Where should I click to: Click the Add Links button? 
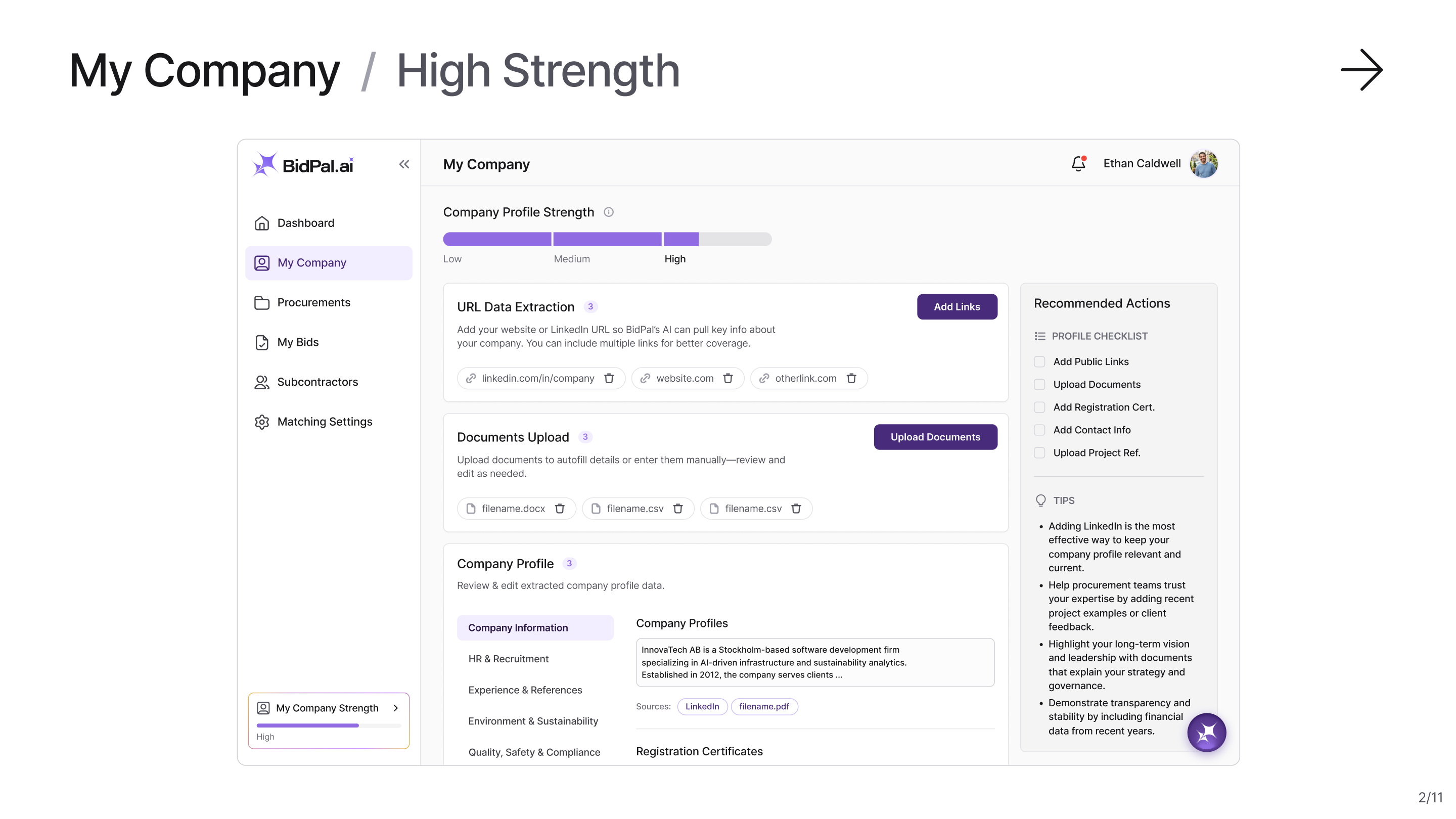click(957, 307)
